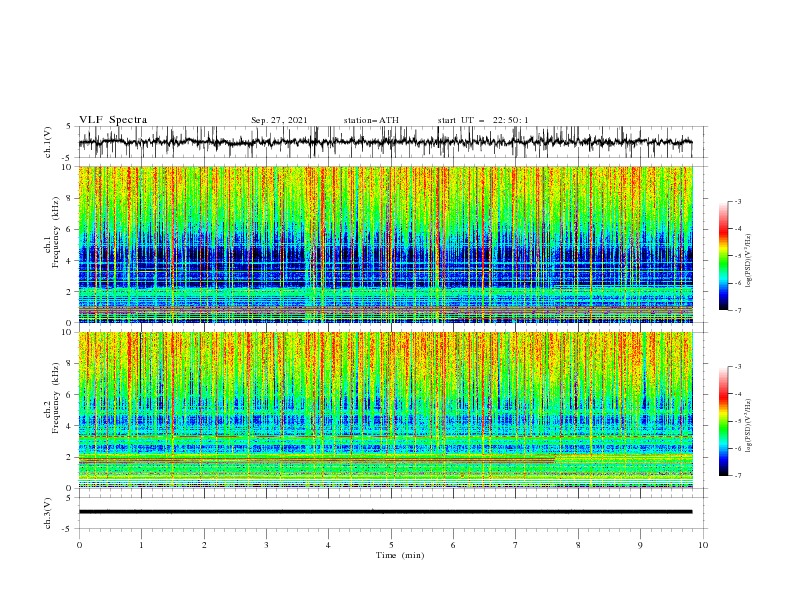Click time-axis tick label "7"
This screenshot has height=612, width=792.
(516, 545)
